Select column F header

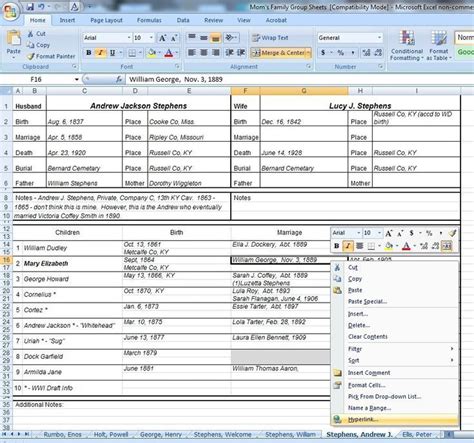coord(245,91)
